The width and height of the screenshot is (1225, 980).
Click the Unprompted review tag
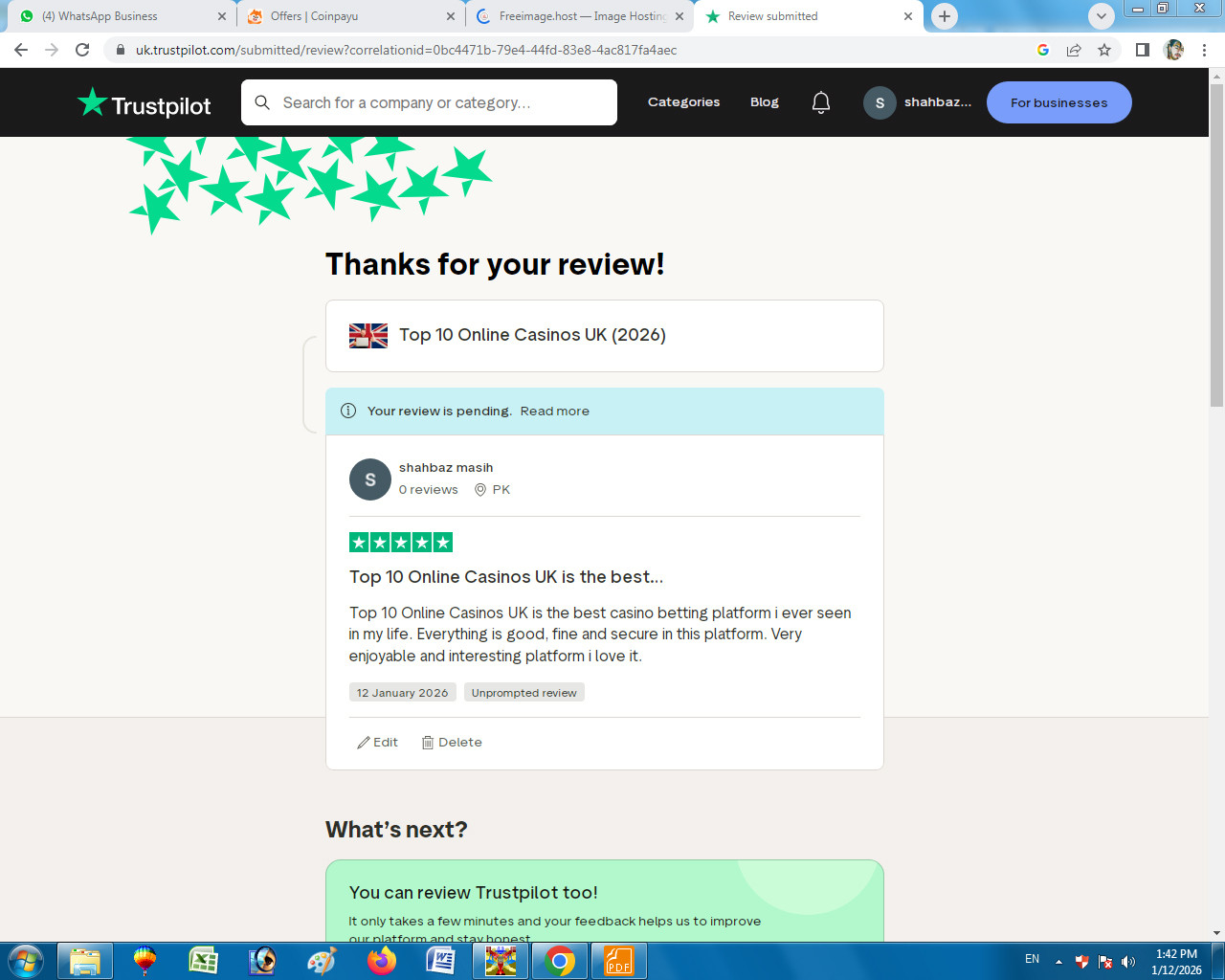coord(524,693)
